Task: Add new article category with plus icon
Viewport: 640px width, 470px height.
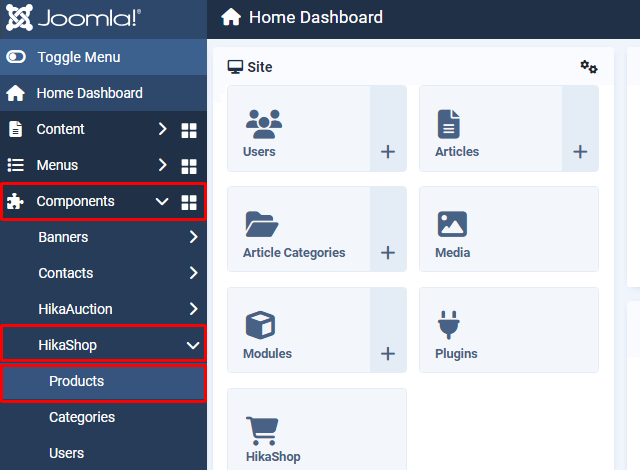Action: pos(388,253)
